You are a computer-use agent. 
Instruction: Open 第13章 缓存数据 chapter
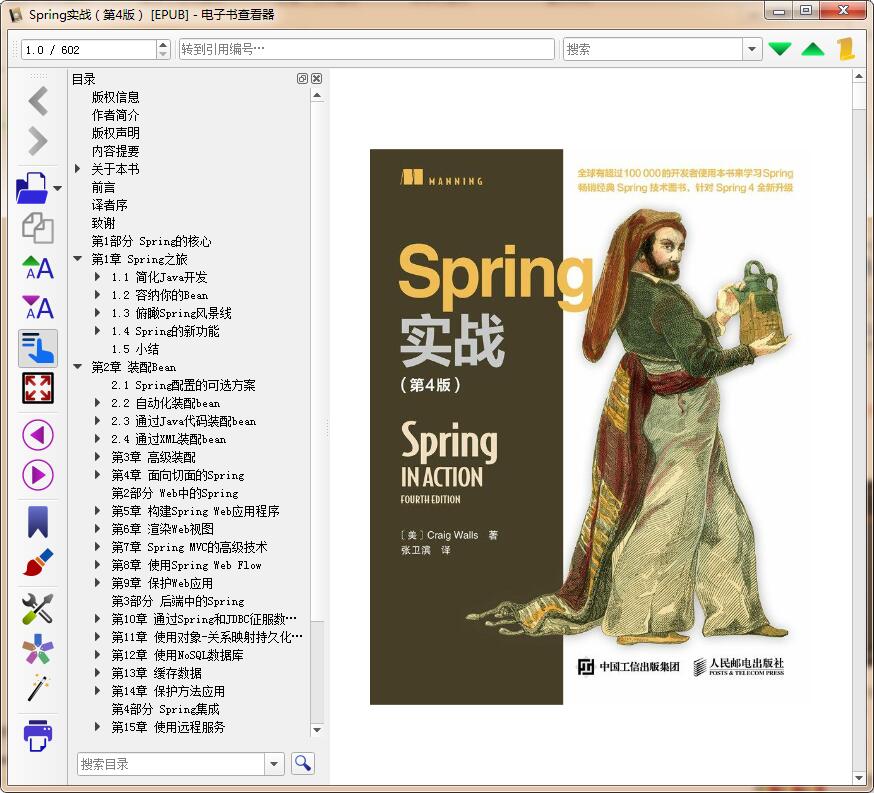156,673
